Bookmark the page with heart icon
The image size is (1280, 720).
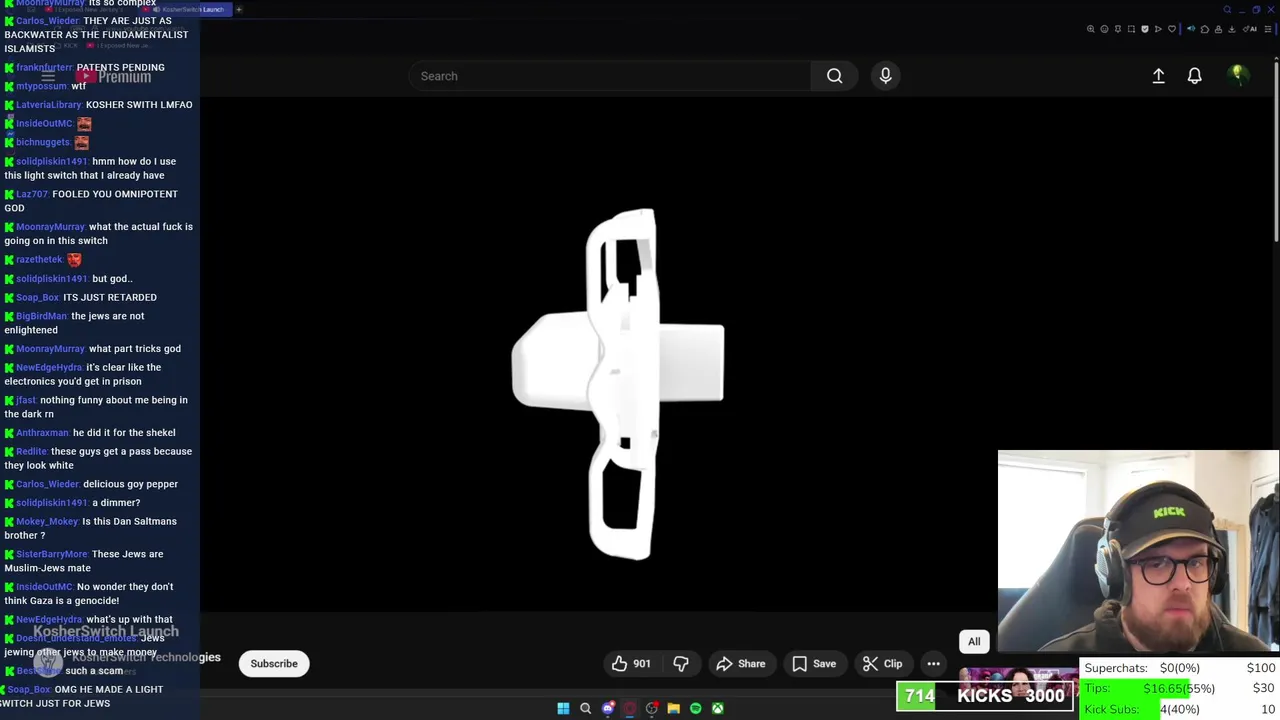click(1172, 29)
